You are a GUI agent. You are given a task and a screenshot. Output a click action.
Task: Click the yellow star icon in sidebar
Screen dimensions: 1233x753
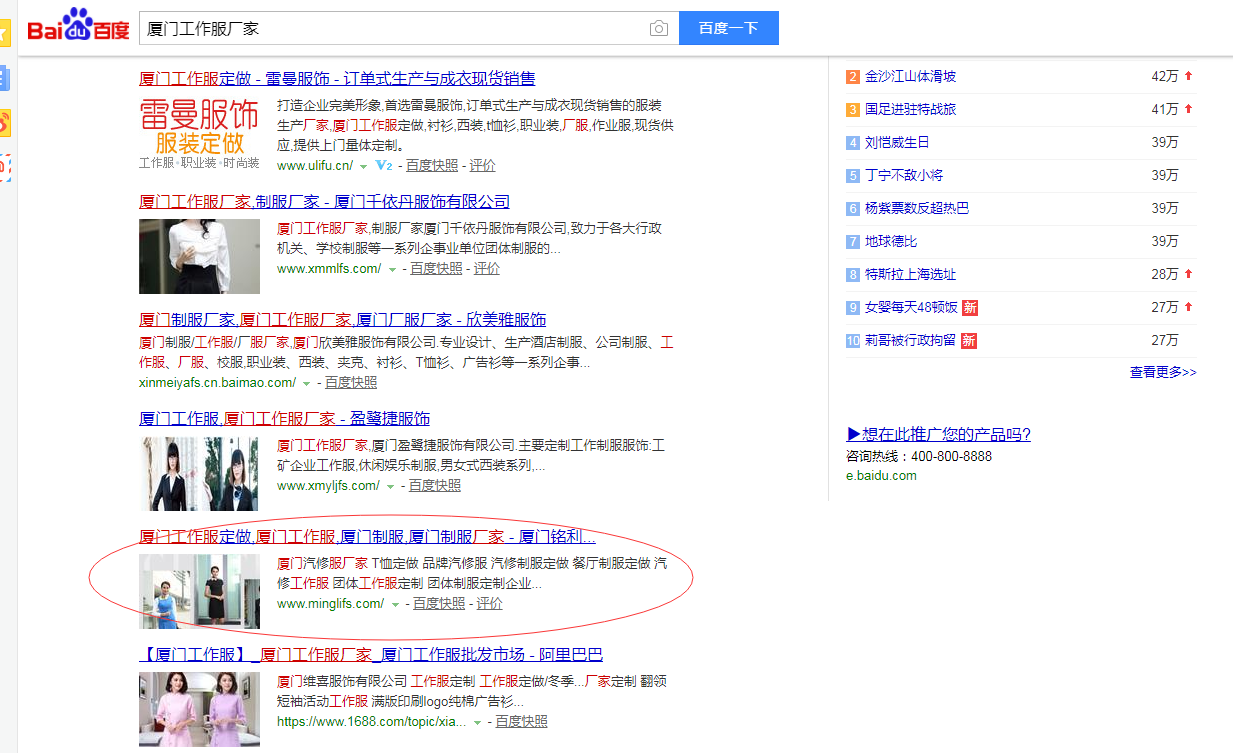[x=3, y=33]
